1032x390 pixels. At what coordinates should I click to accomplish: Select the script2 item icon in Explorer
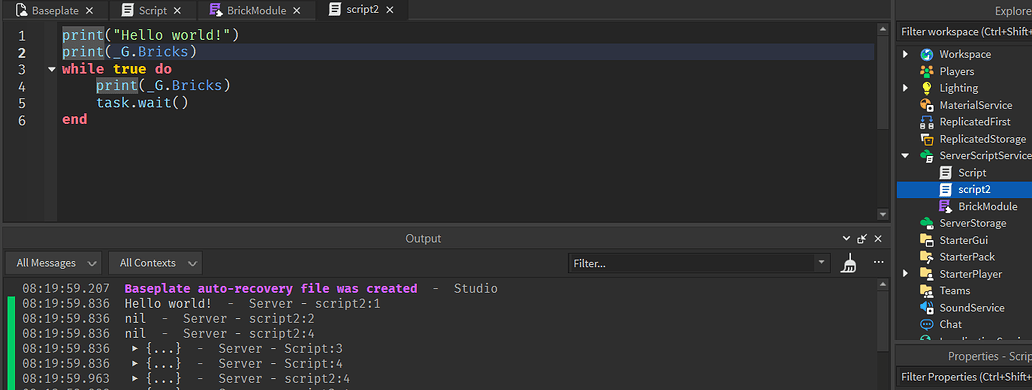pyautogui.click(x=946, y=189)
